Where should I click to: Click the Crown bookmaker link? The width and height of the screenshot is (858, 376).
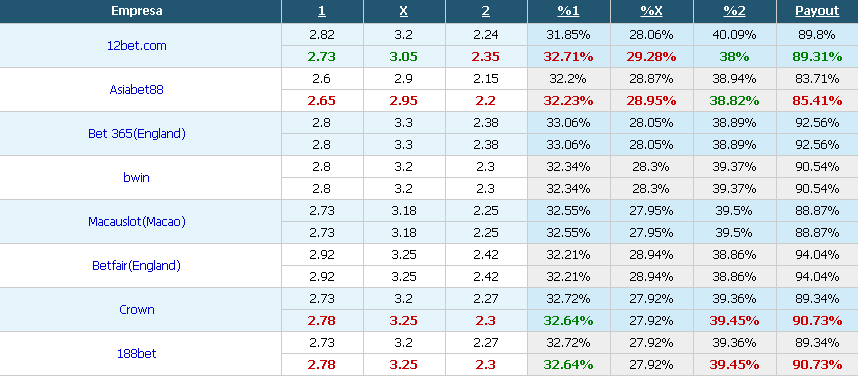137,309
